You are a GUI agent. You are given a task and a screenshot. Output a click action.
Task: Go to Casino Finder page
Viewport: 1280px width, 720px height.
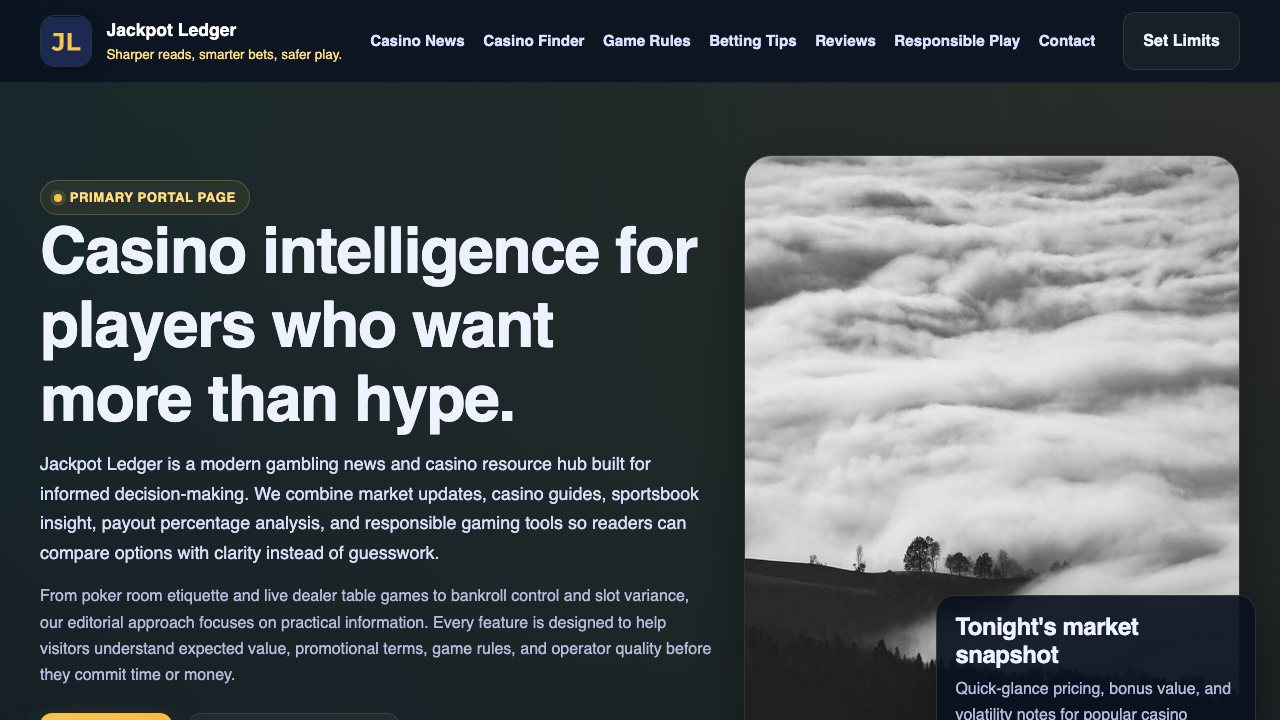point(533,41)
